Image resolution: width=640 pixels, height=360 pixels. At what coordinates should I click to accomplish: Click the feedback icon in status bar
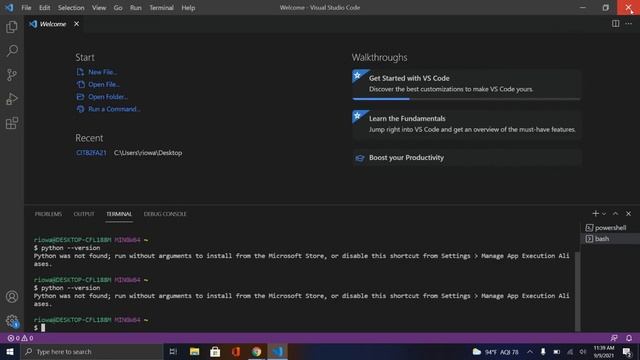[x=614, y=338]
